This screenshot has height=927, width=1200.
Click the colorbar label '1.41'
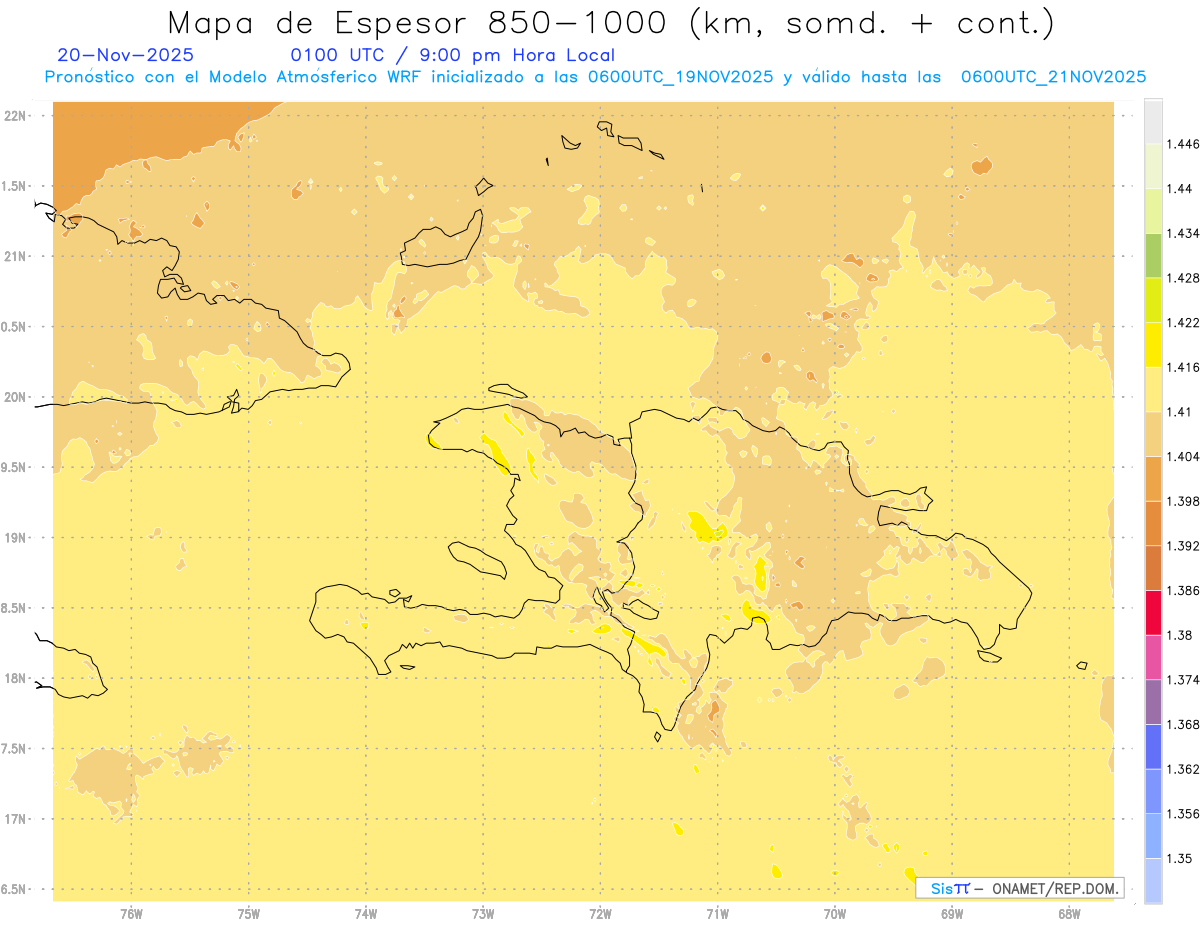click(x=1179, y=411)
